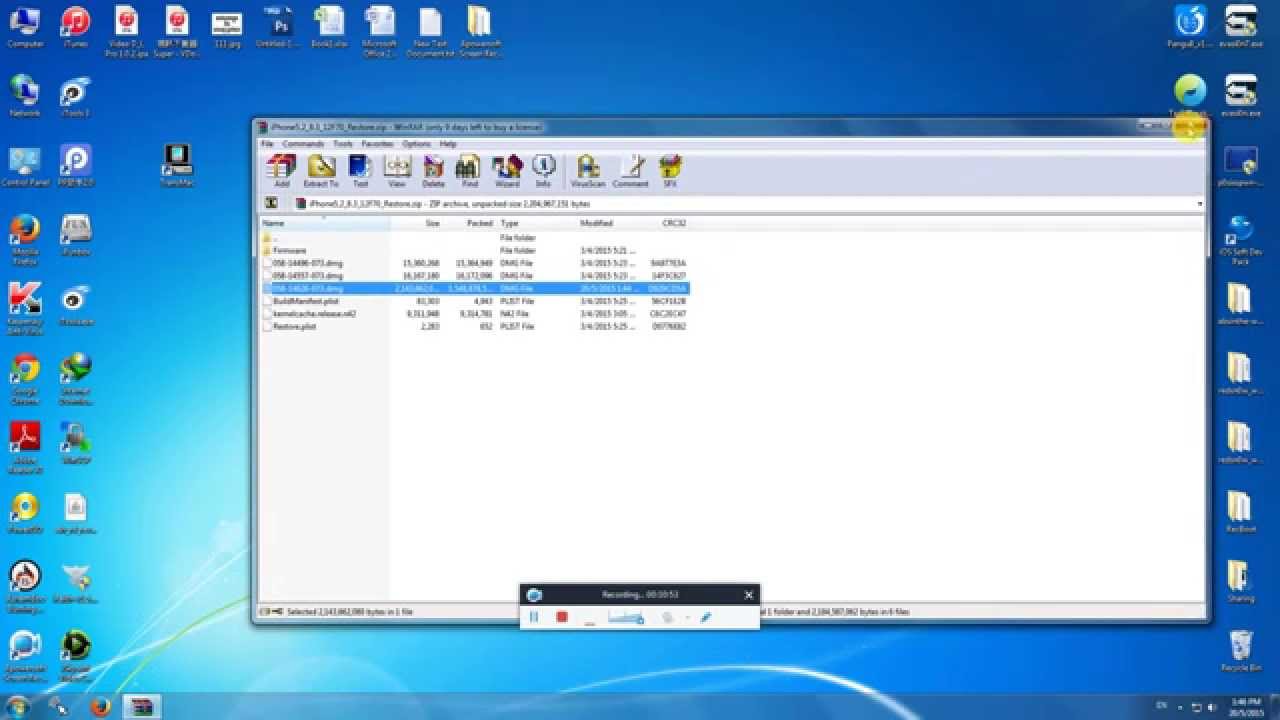This screenshot has height=720, width=1280.
Task: Open the iTools 3 desktop shortcut
Action: click(x=75, y=96)
